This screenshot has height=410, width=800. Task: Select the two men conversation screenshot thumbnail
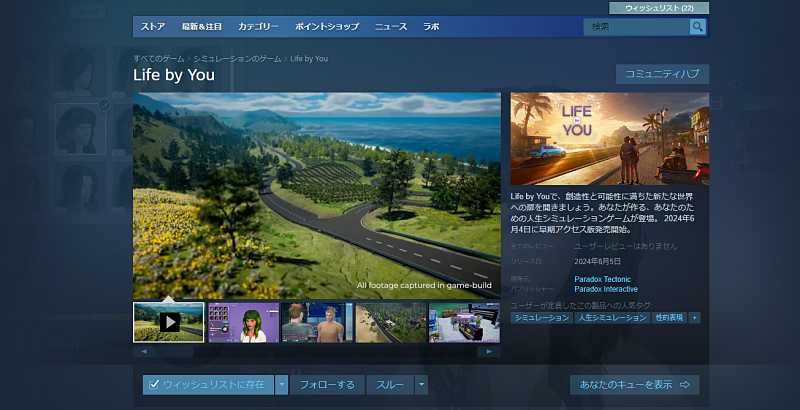[316, 322]
